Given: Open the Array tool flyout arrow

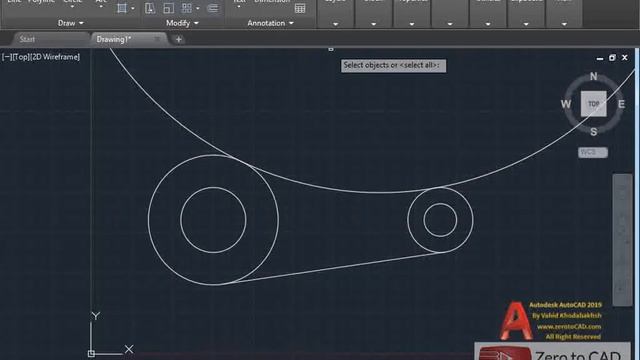Looking at the screenshot, I should (x=198, y=9).
